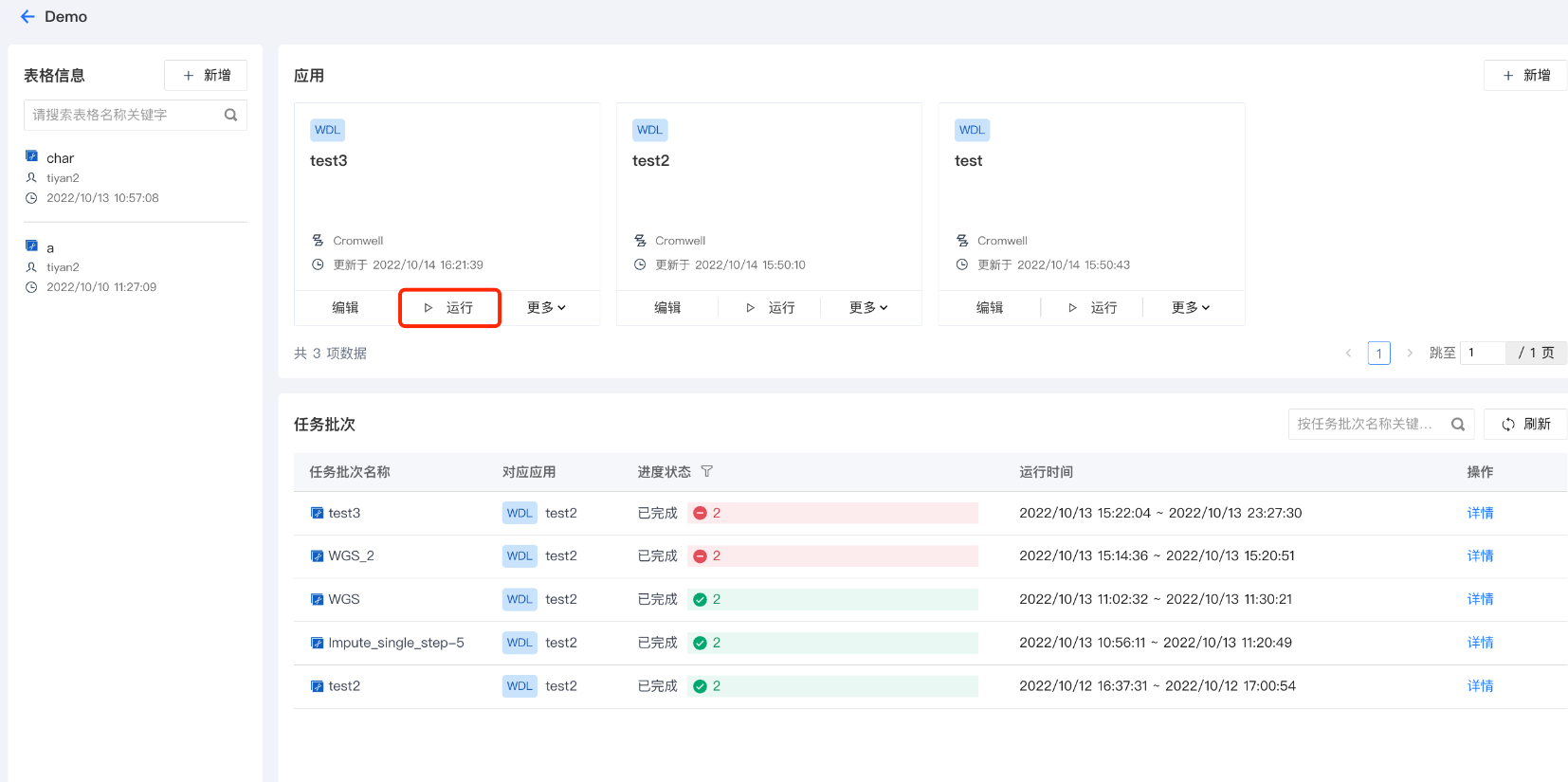Run the test3 application
Viewport: 1568px width, 782px height.
pyautogui.click(x=449, y=308)
